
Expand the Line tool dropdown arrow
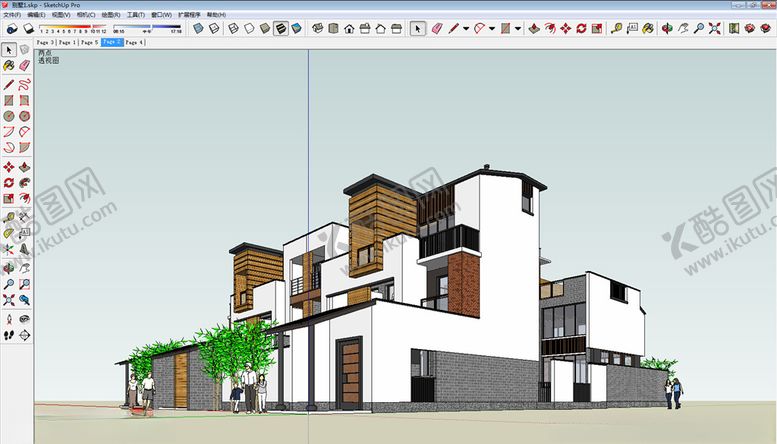click(x=466, y=29)
